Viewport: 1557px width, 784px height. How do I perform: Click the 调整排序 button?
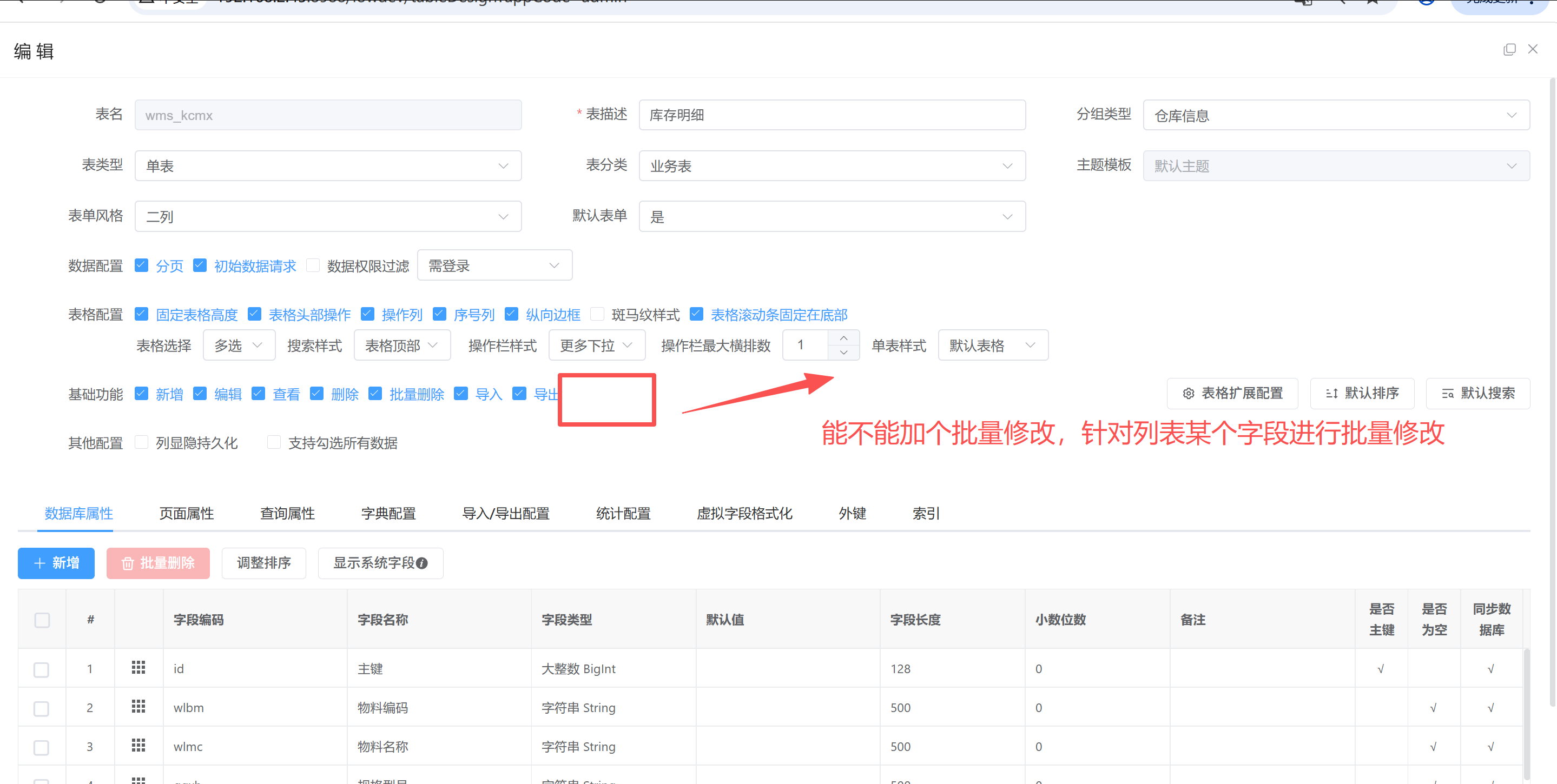click(x=263, y=563)
